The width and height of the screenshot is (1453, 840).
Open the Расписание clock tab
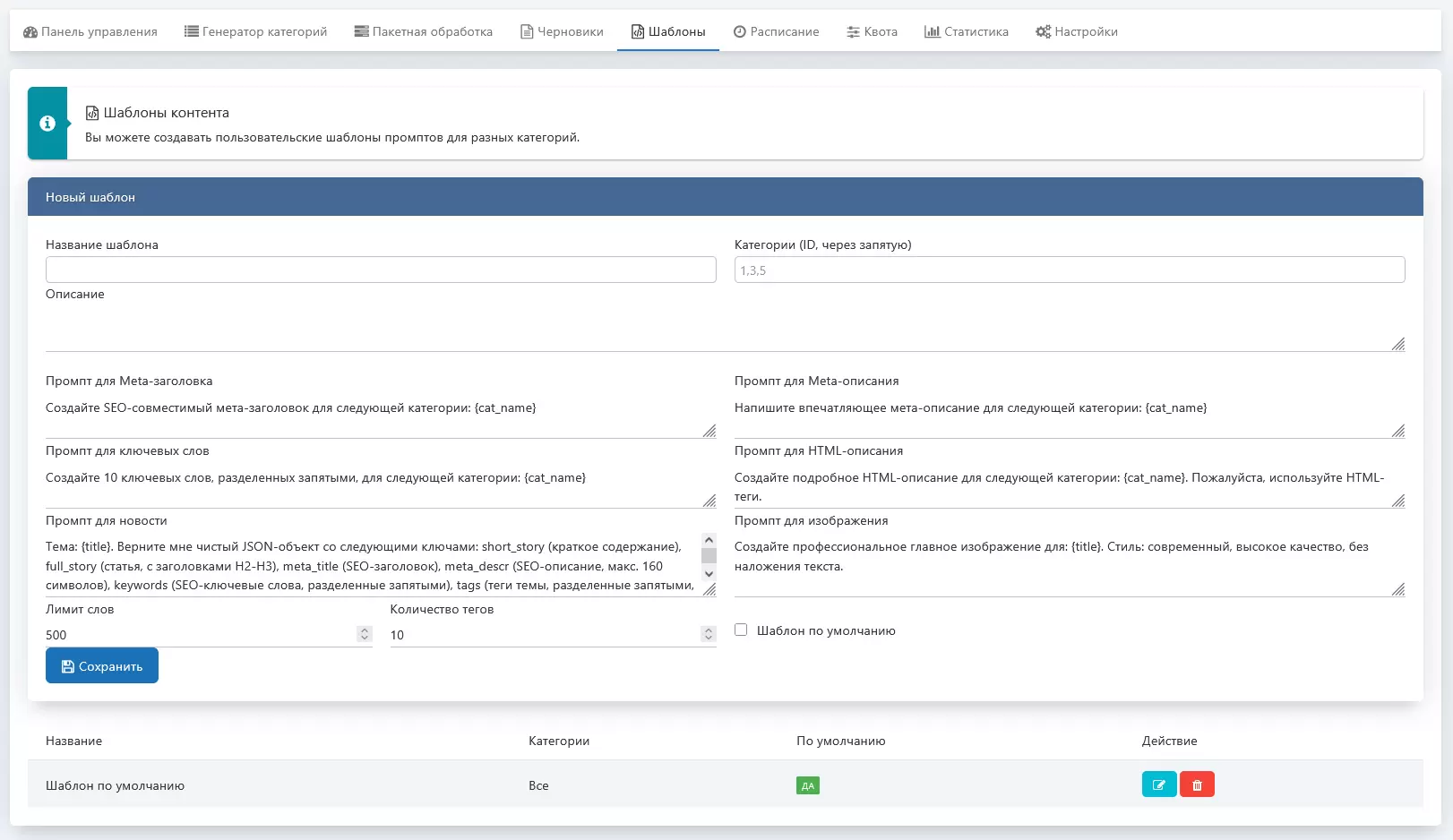tap(776, 31)
